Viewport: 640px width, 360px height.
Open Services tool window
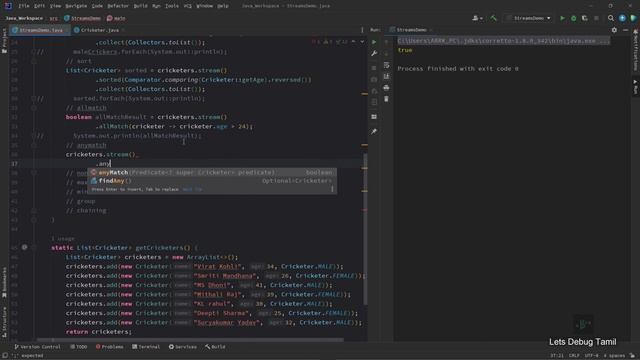(x=182, y=347)
